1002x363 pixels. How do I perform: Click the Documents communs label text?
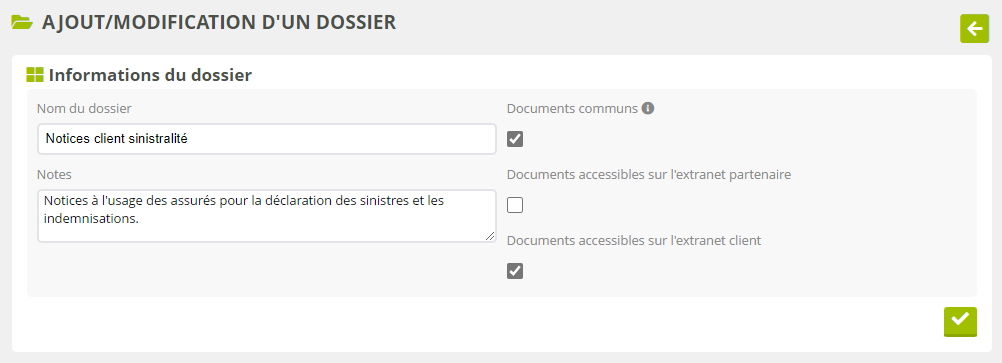573,109
